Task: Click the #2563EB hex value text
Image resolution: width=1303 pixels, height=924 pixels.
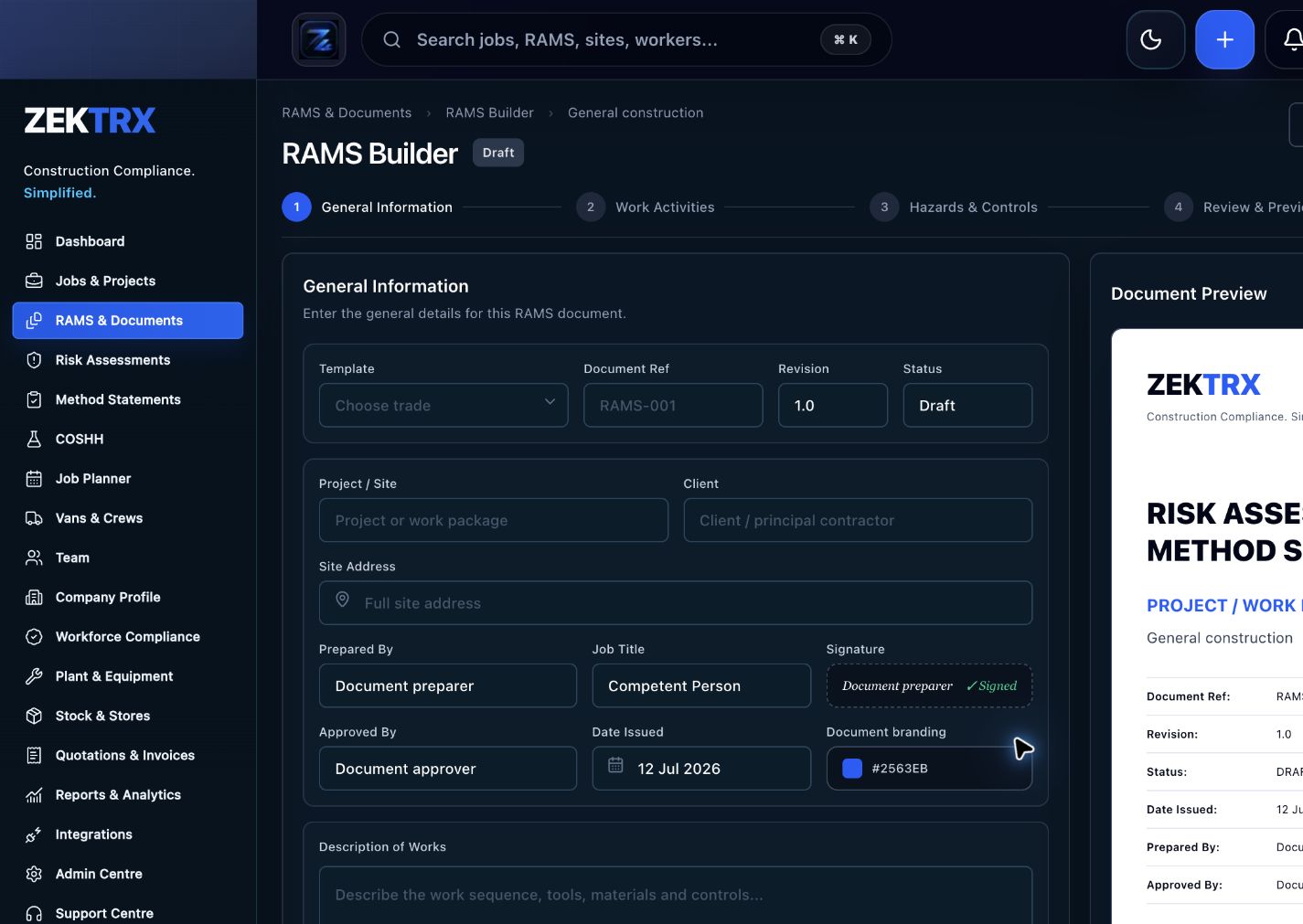Action: [x=900, y=769]
